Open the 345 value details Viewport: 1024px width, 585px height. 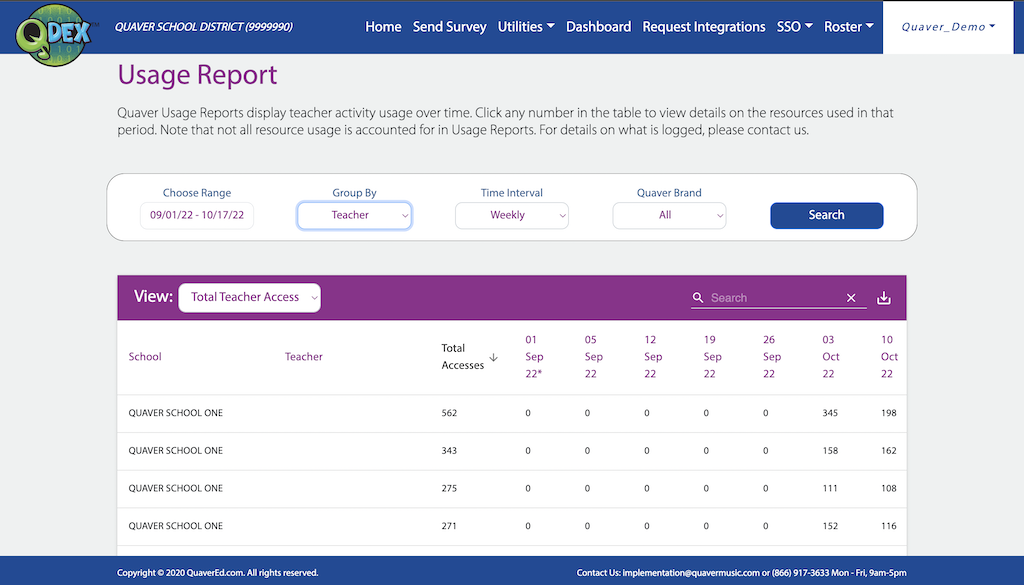click(830, 413)
